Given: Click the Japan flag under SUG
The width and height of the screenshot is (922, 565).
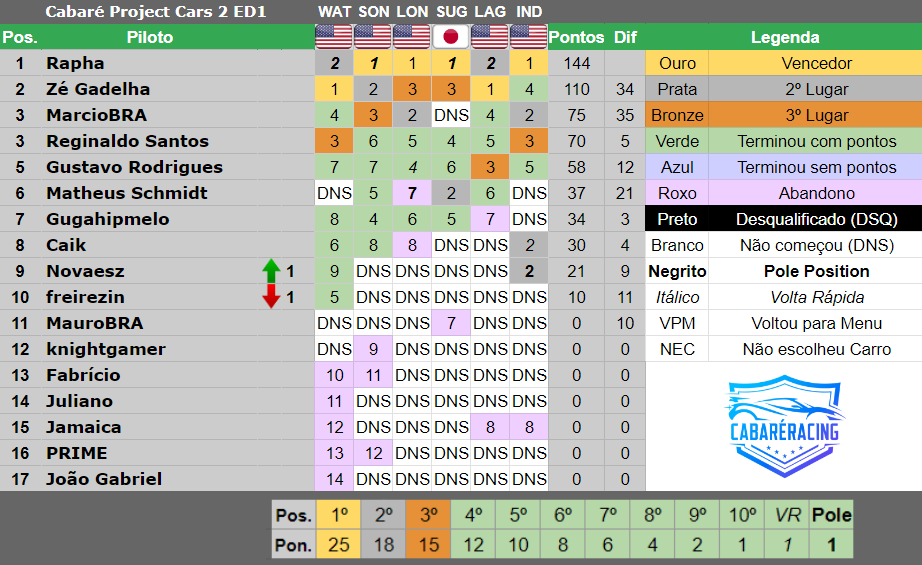Looking at the screenshot, I should 450,37.
